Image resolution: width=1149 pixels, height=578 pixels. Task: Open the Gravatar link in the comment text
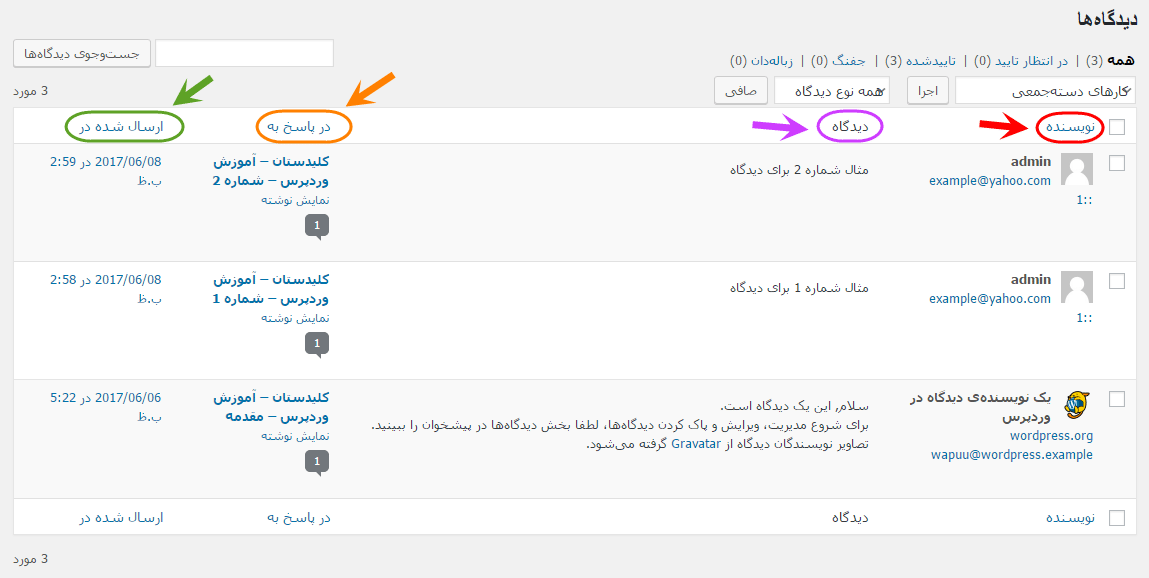tap(696, 444)
